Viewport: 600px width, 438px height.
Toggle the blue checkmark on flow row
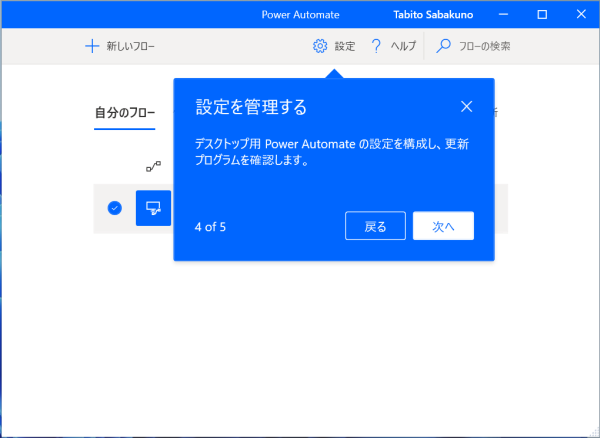(114, 208)
